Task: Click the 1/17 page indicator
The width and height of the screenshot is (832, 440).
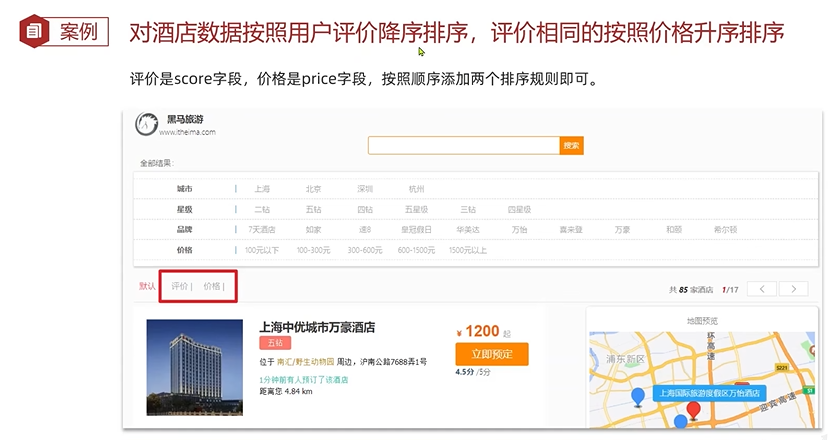Action: pos(730,290)
